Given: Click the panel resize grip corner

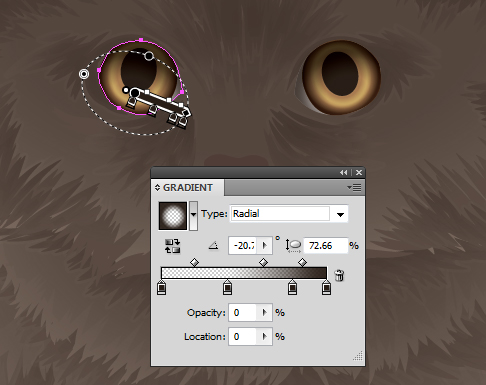Looking at the screenshot, I should (x=358, y=356).
